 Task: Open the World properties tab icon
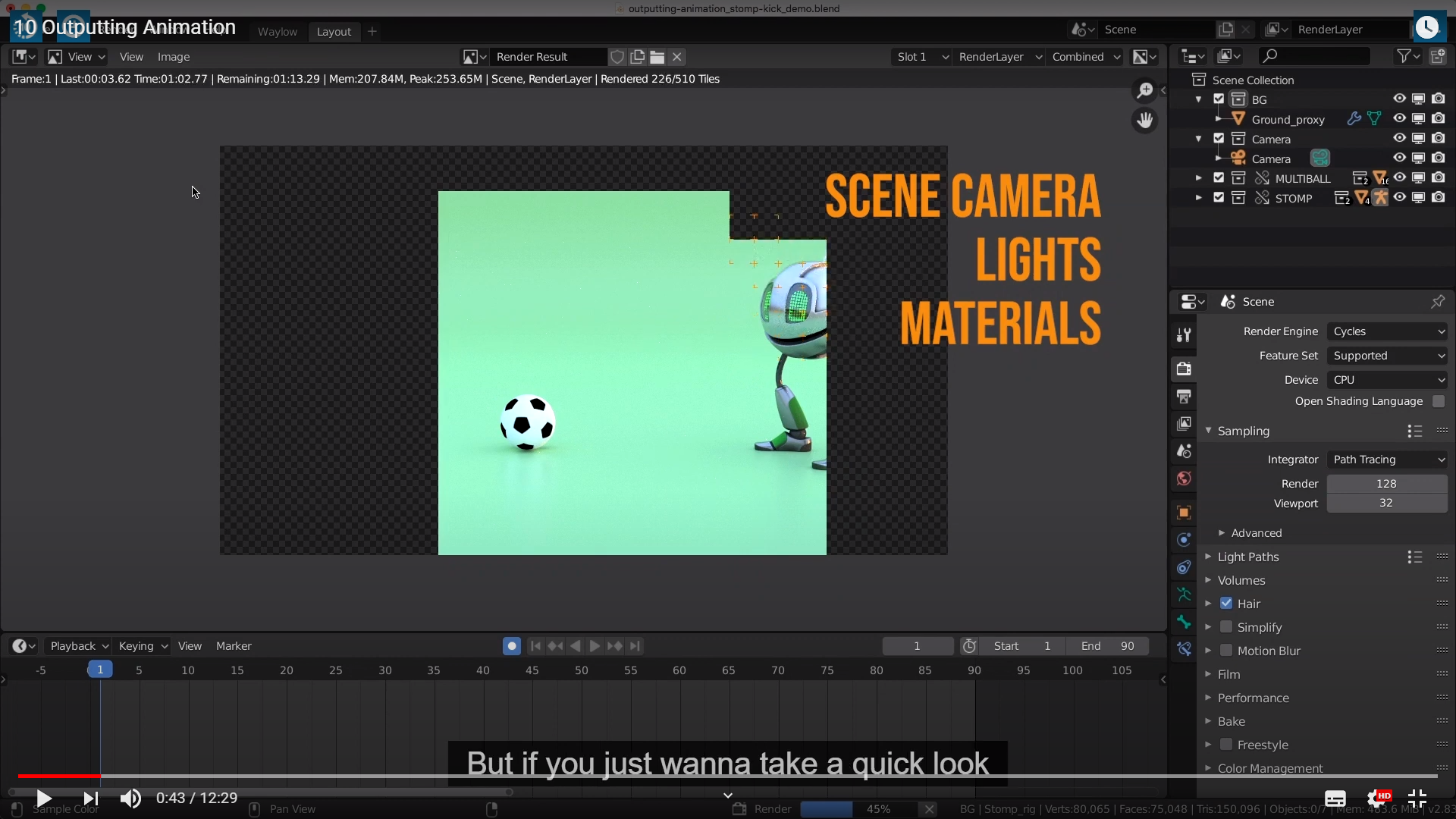[x=1184, y=479]
